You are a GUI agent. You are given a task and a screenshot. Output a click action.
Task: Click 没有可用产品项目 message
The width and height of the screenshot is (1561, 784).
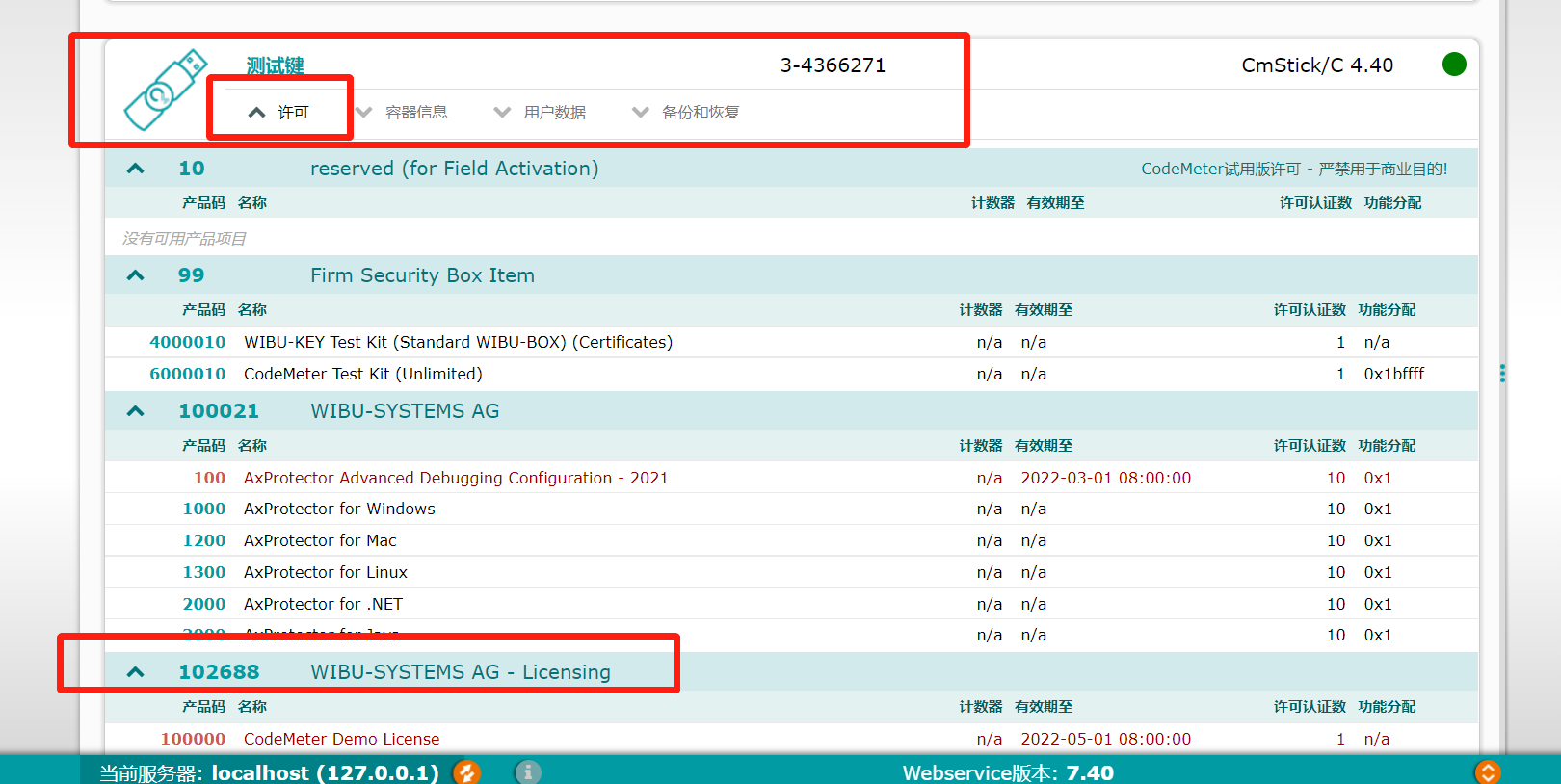[184, 239]
